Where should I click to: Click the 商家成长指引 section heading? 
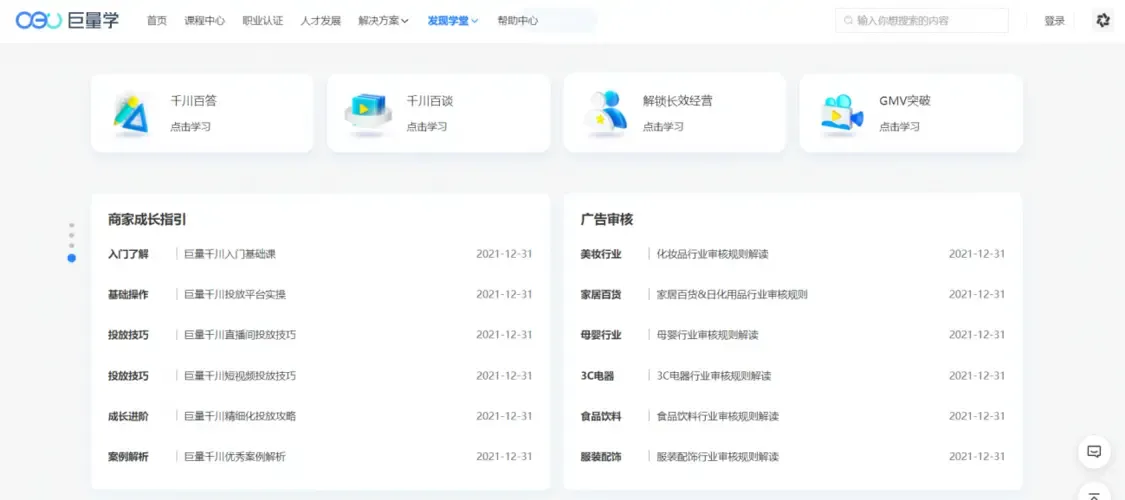tap(147, 220)
